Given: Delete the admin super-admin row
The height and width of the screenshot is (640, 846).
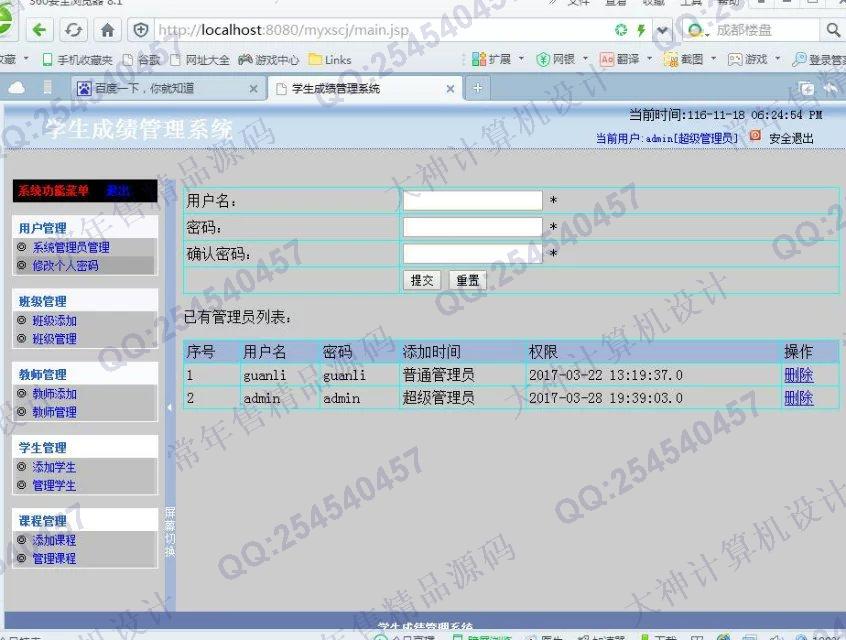Looking at the screenshot, I should (x=799, y=398).
